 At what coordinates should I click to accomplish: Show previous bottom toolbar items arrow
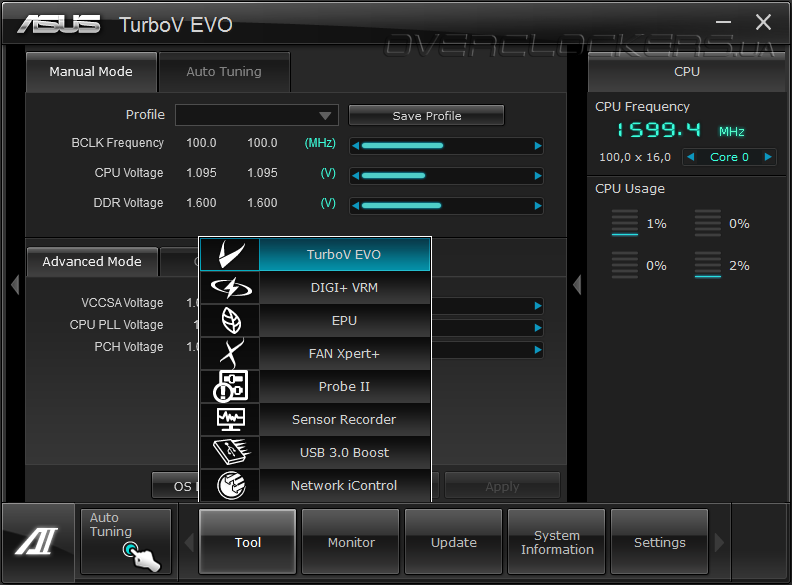pyautogui.click(x=189, y=543)
